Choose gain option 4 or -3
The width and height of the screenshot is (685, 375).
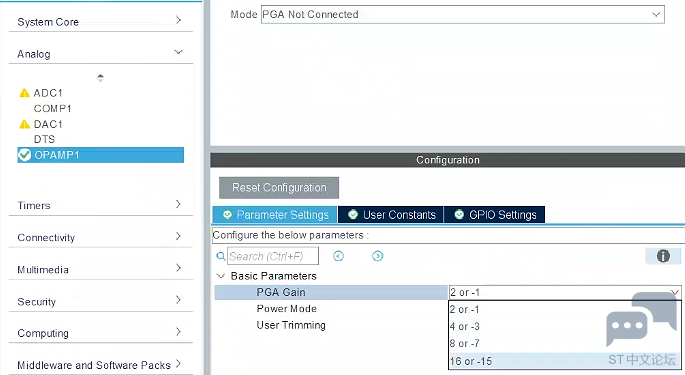[564, 326]
